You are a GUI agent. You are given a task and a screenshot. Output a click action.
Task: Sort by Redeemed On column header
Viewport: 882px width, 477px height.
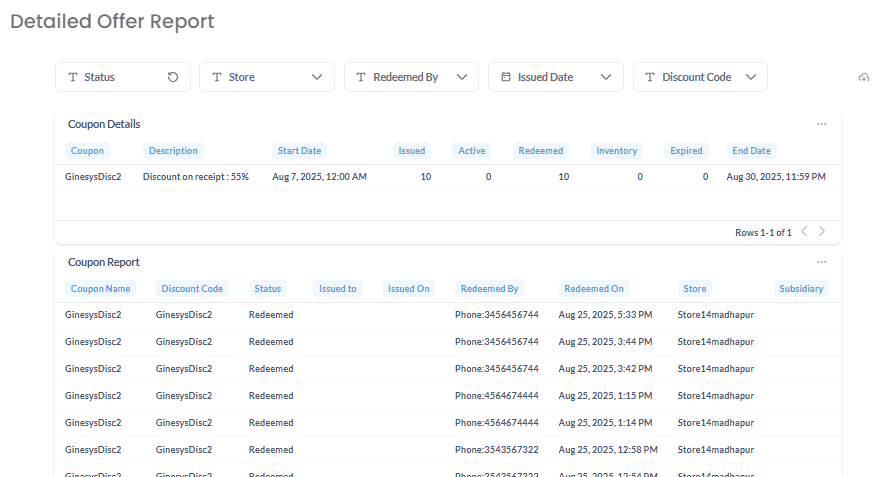coord(593,289)
